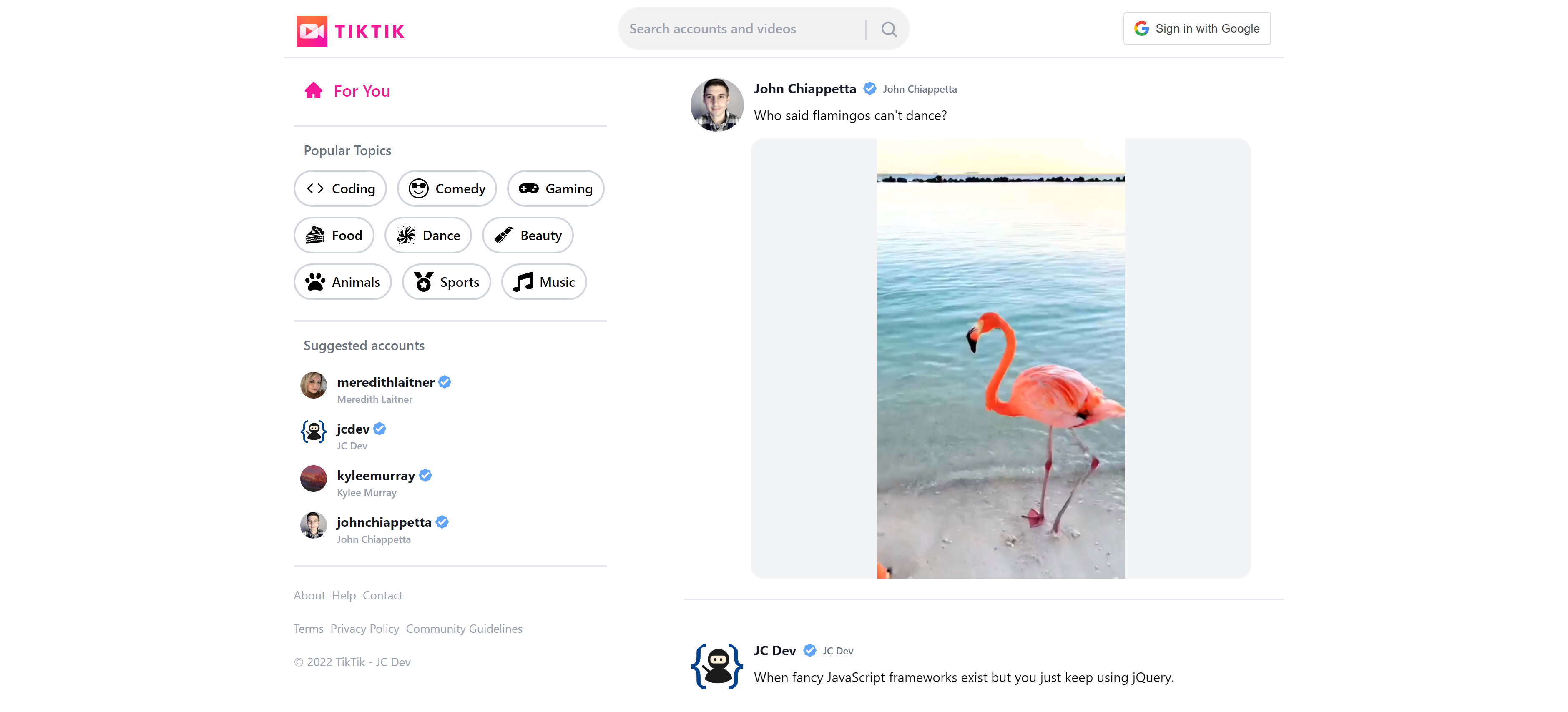Click "Who said flamingos can't dance?" caption
The width and height of the screenshot is (1568, 712).
click(850, 115)
